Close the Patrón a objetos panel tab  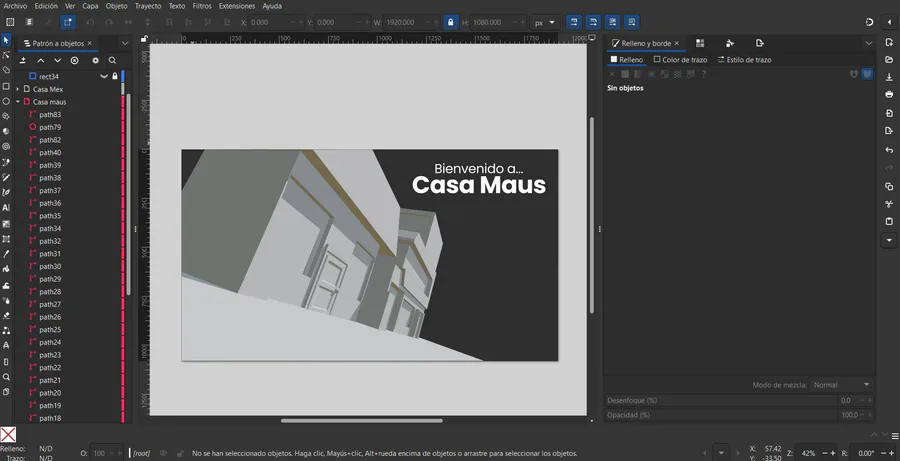click(x=90, y=43)
